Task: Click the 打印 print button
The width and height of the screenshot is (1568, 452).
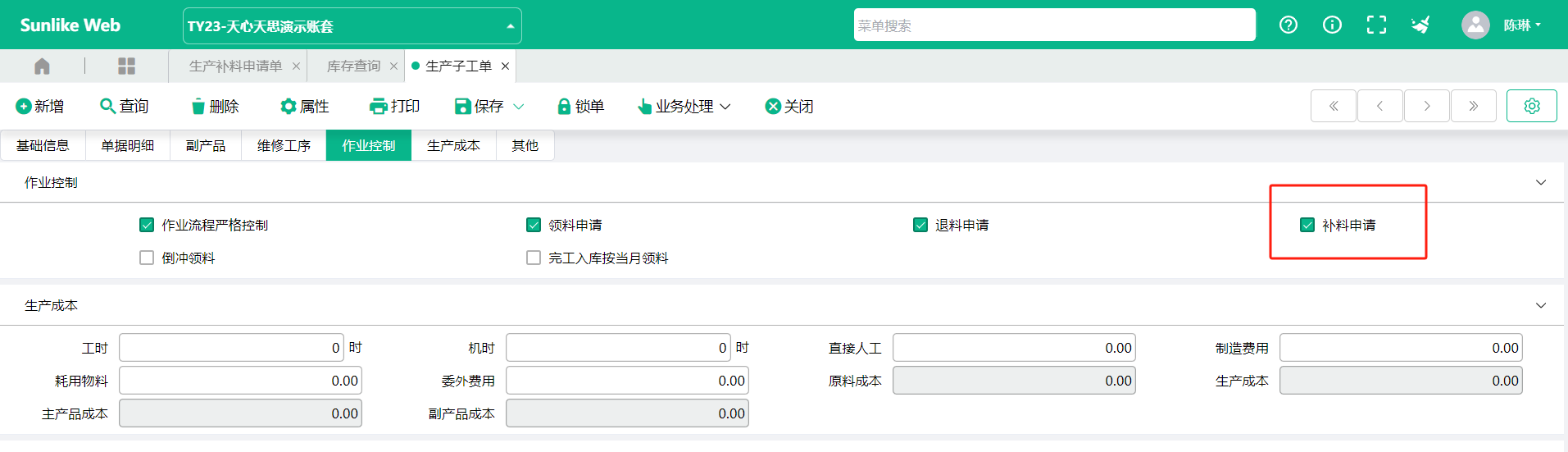Action: pyautogui.click(x=394, y=106)
